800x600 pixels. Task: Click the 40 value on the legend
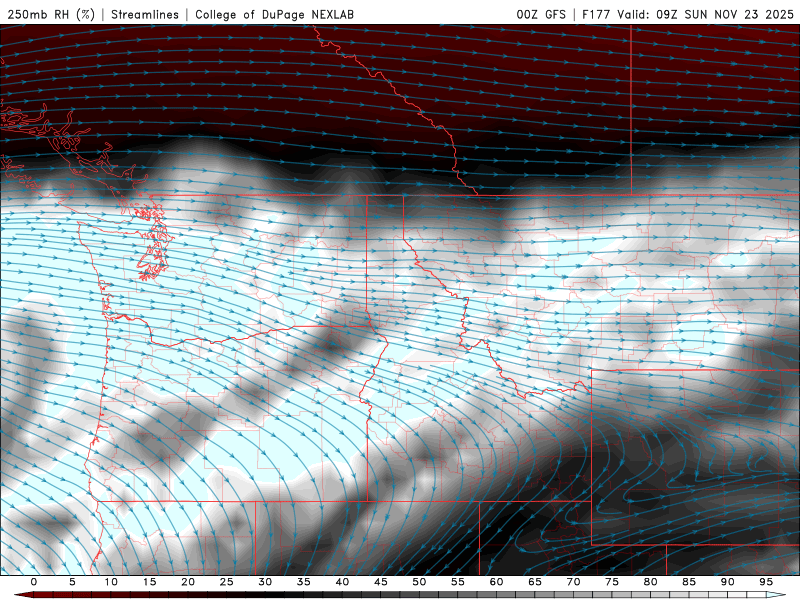[342, 582]
